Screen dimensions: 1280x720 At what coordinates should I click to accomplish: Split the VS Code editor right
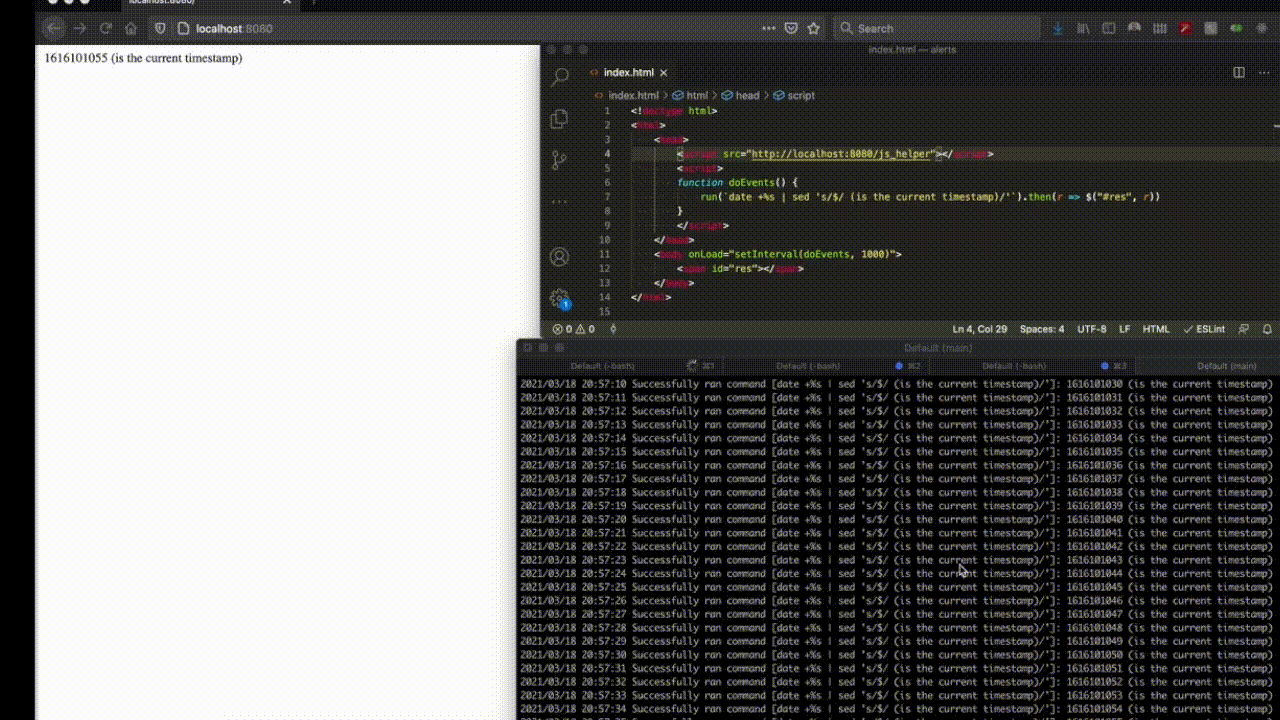[1239, 72]
